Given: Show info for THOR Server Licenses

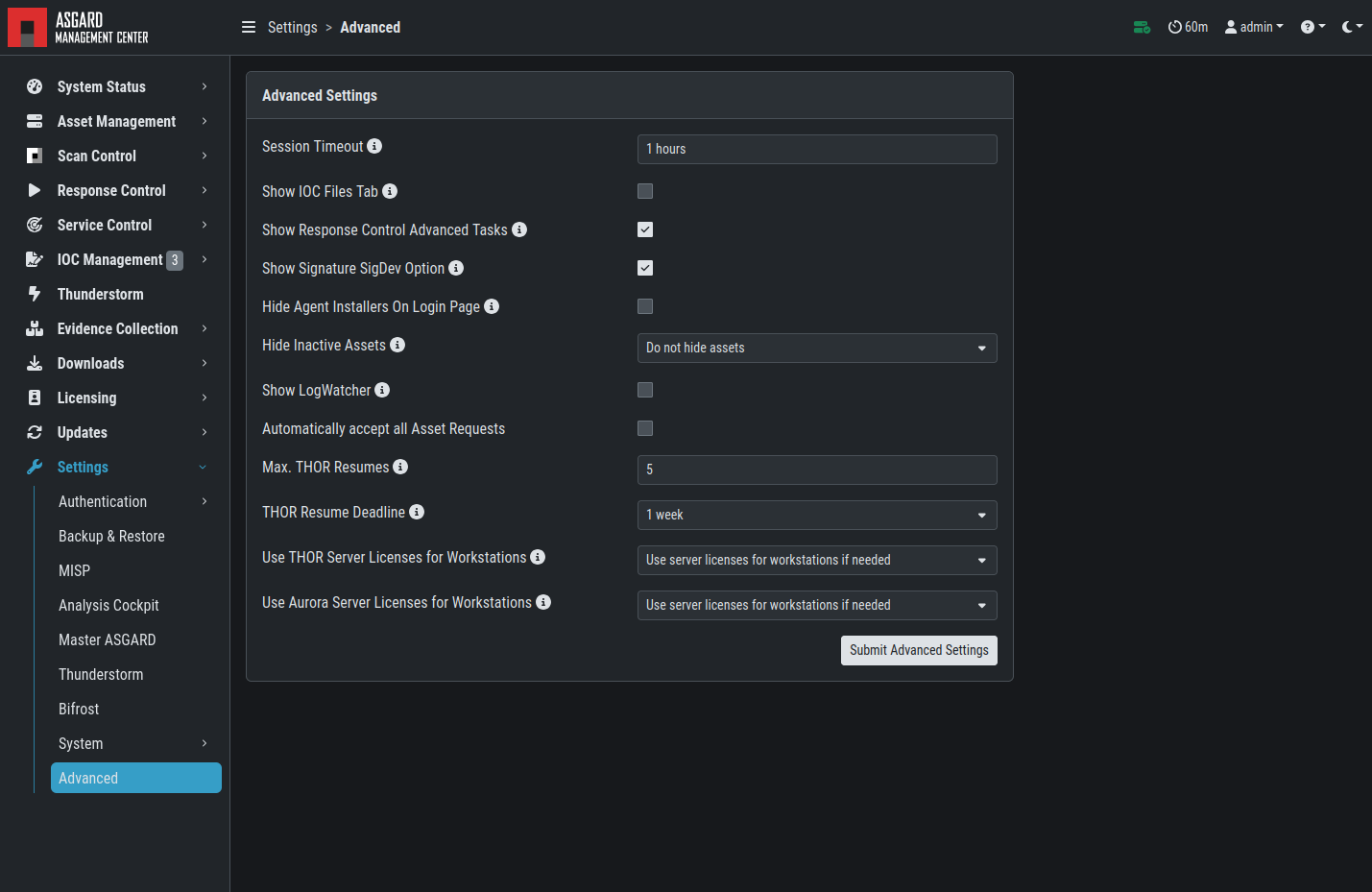Looking at the screenshot, I should coord(538,557).
